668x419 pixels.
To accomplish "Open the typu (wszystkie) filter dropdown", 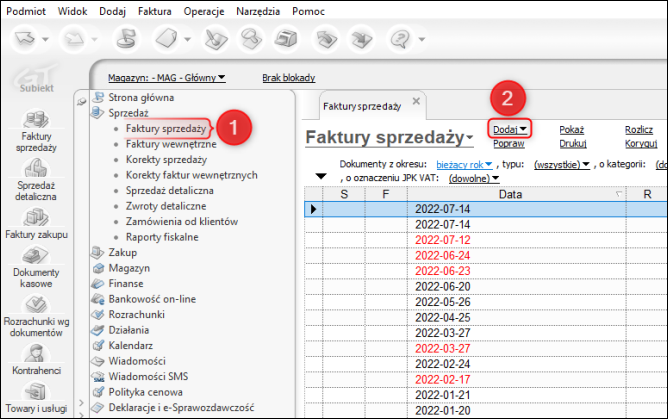I will pyautogui.click(x=561, y=165).
